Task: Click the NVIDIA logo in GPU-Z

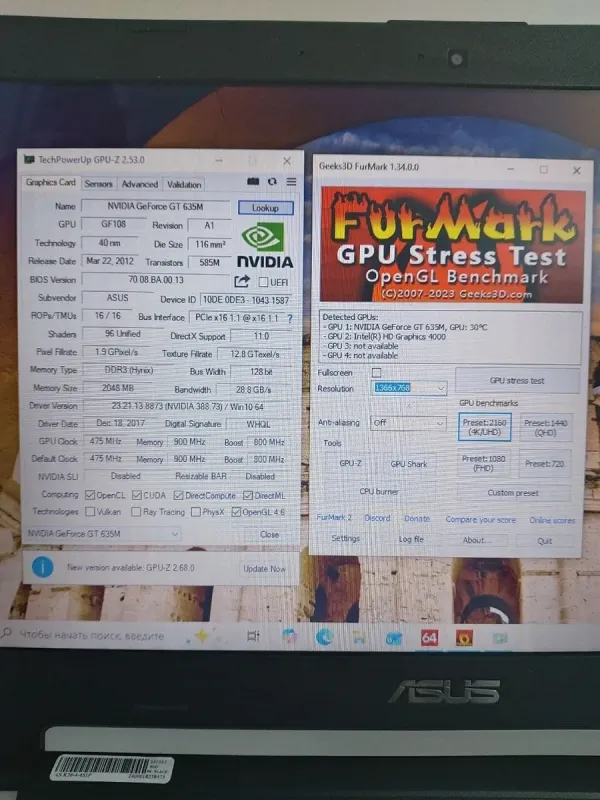Action: point(267,246)
